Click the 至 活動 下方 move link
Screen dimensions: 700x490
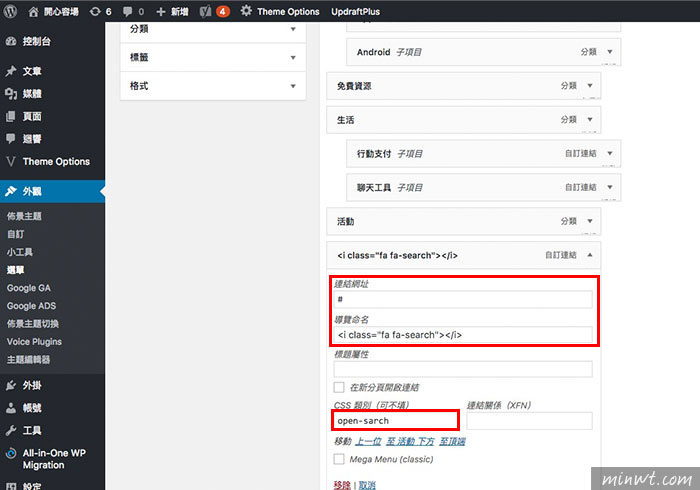point(410,441)
